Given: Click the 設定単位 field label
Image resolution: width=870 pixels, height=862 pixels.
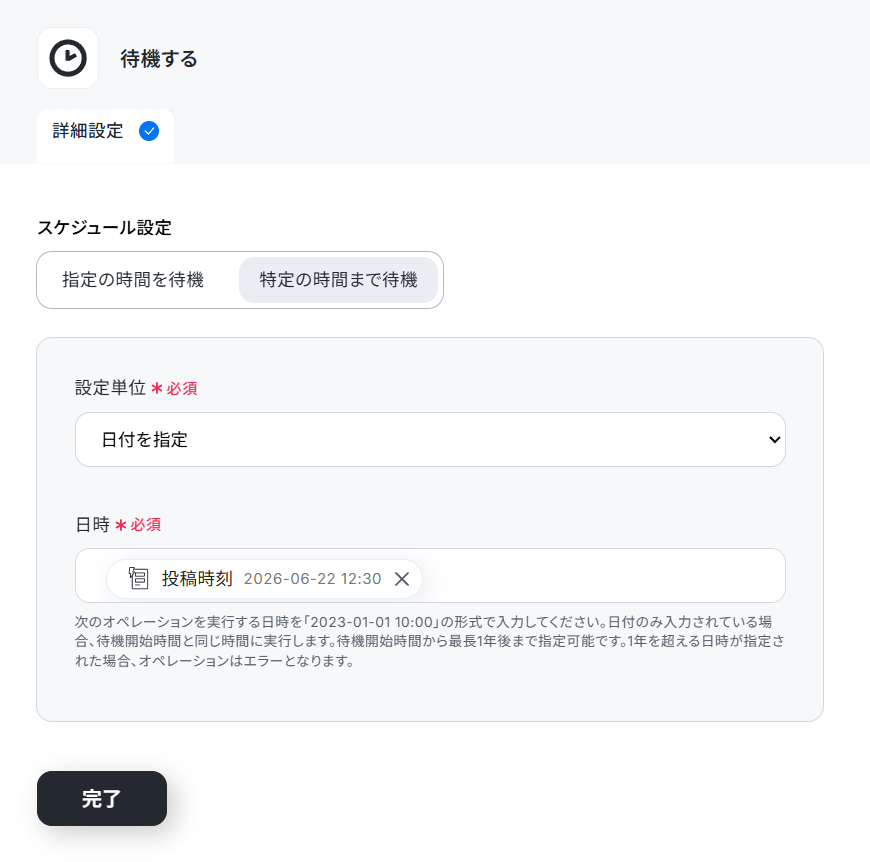Looking at the screenshot, I should tap(110, 388).
